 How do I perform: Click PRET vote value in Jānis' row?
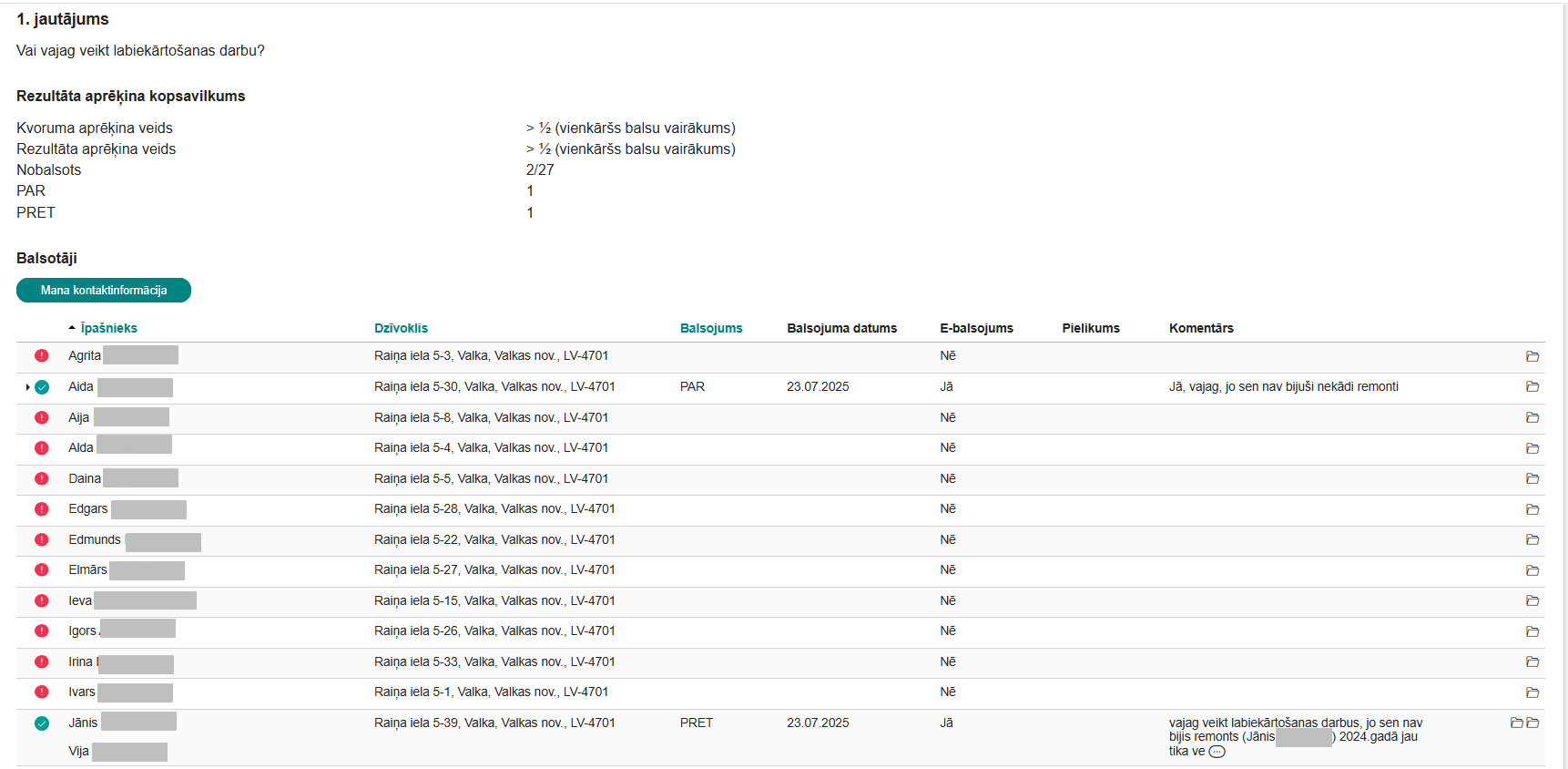[697, 723]
